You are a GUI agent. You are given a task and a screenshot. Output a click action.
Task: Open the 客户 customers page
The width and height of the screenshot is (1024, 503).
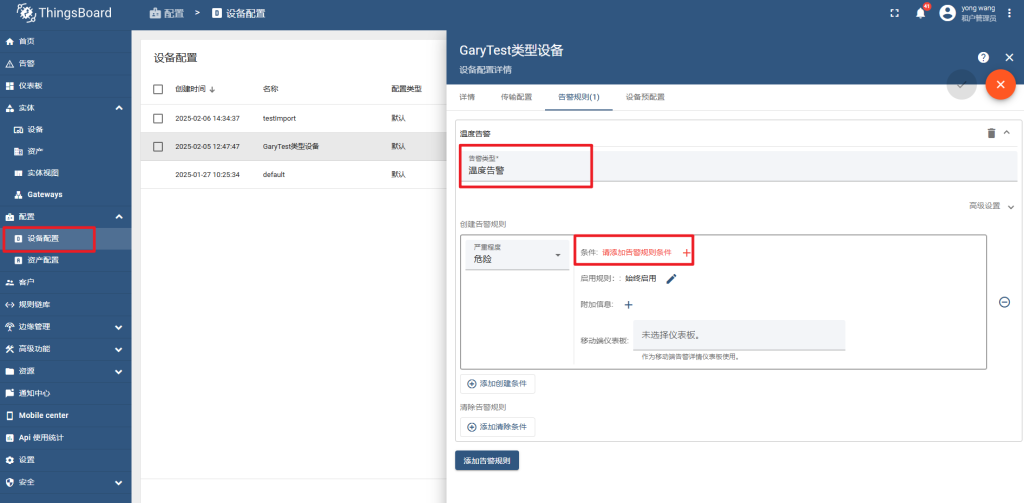[x=65, y=282]
